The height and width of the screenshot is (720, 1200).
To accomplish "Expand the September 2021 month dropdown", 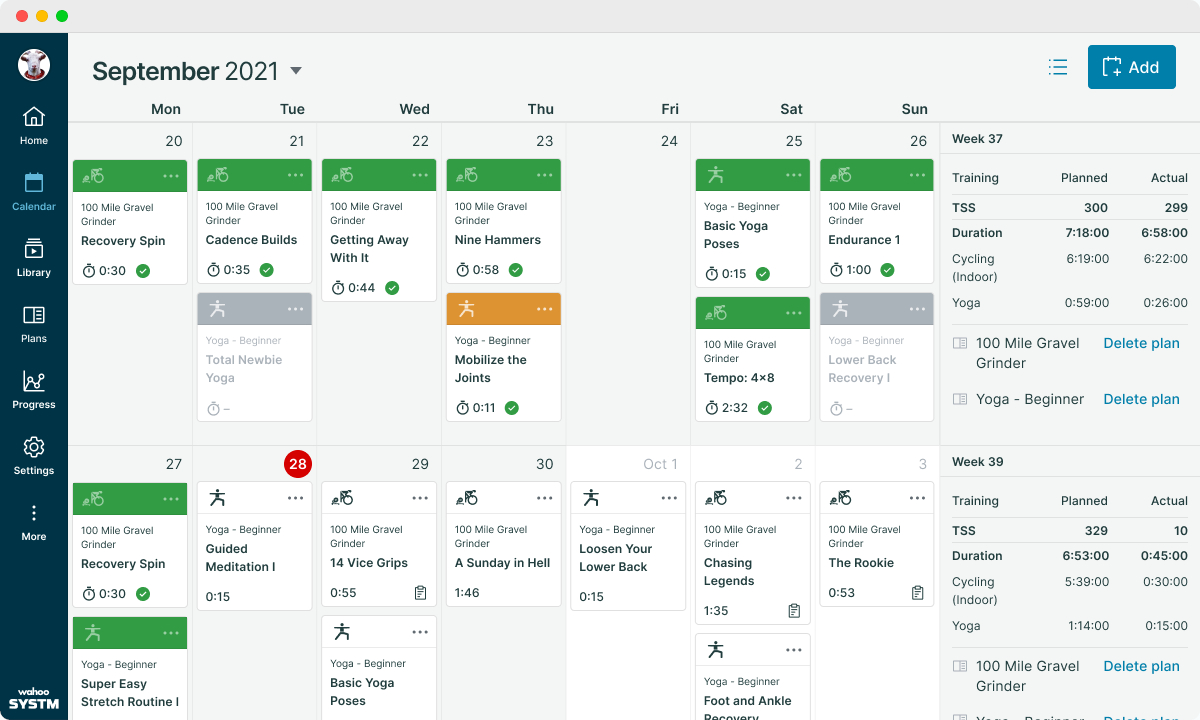I will click(295, 71).
